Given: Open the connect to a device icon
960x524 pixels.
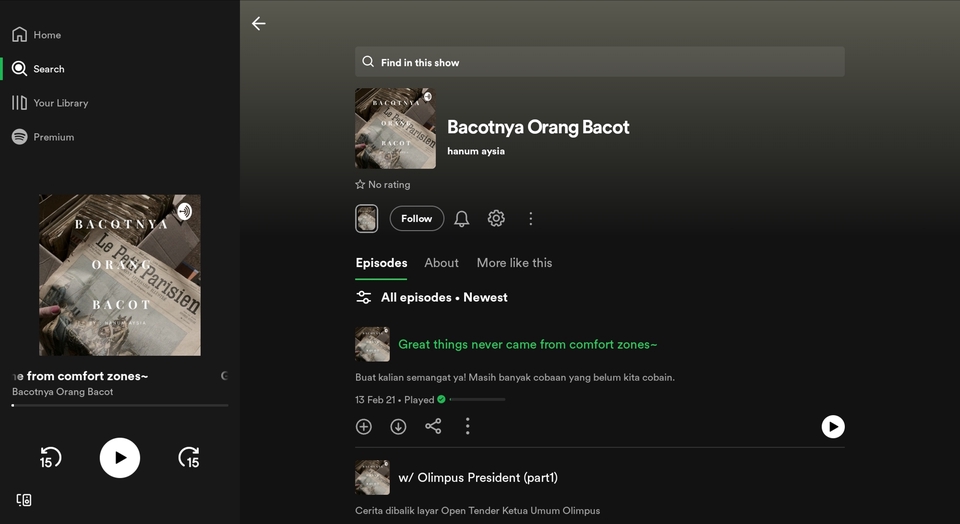Looking at the screenshot, I should pos(24,500).
